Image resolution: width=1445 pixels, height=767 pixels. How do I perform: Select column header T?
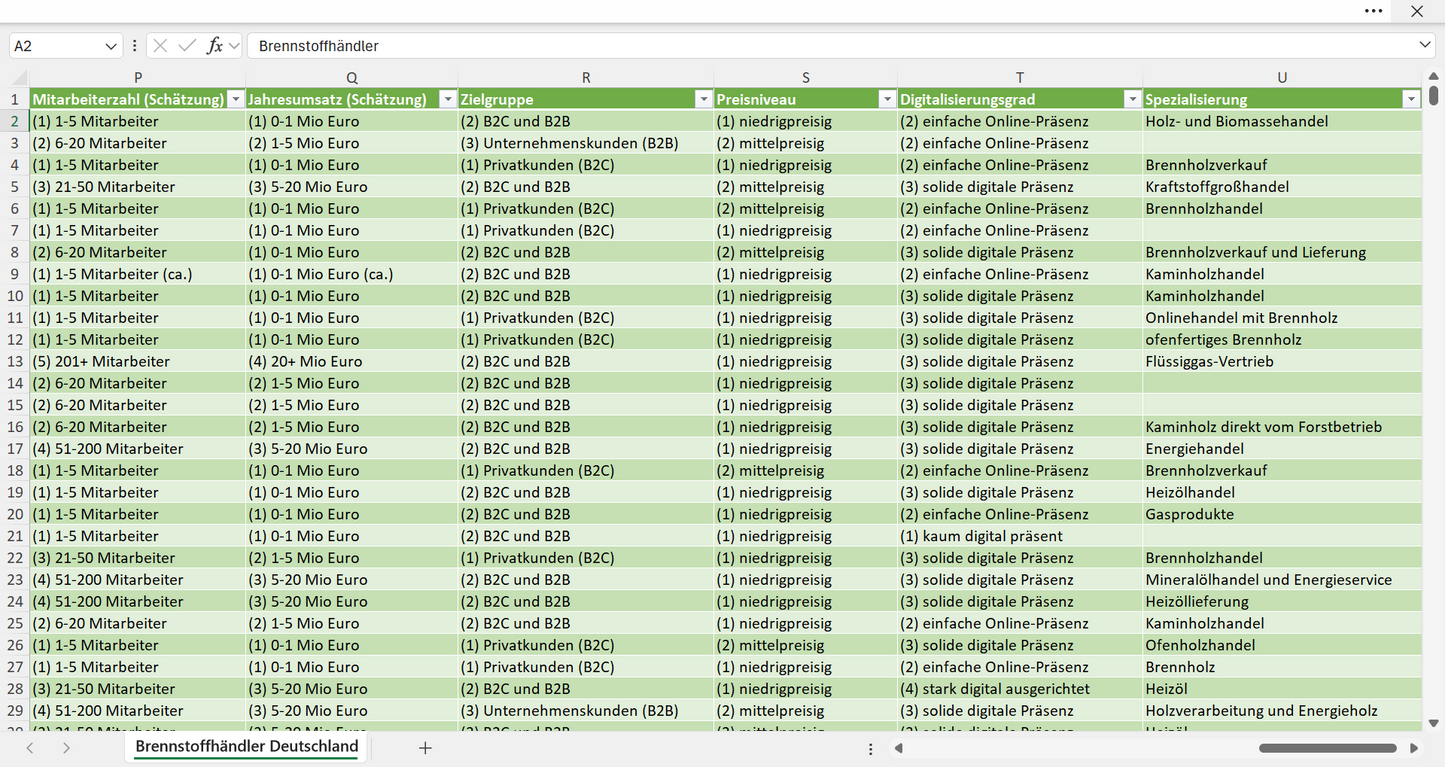coord(1020,77)
